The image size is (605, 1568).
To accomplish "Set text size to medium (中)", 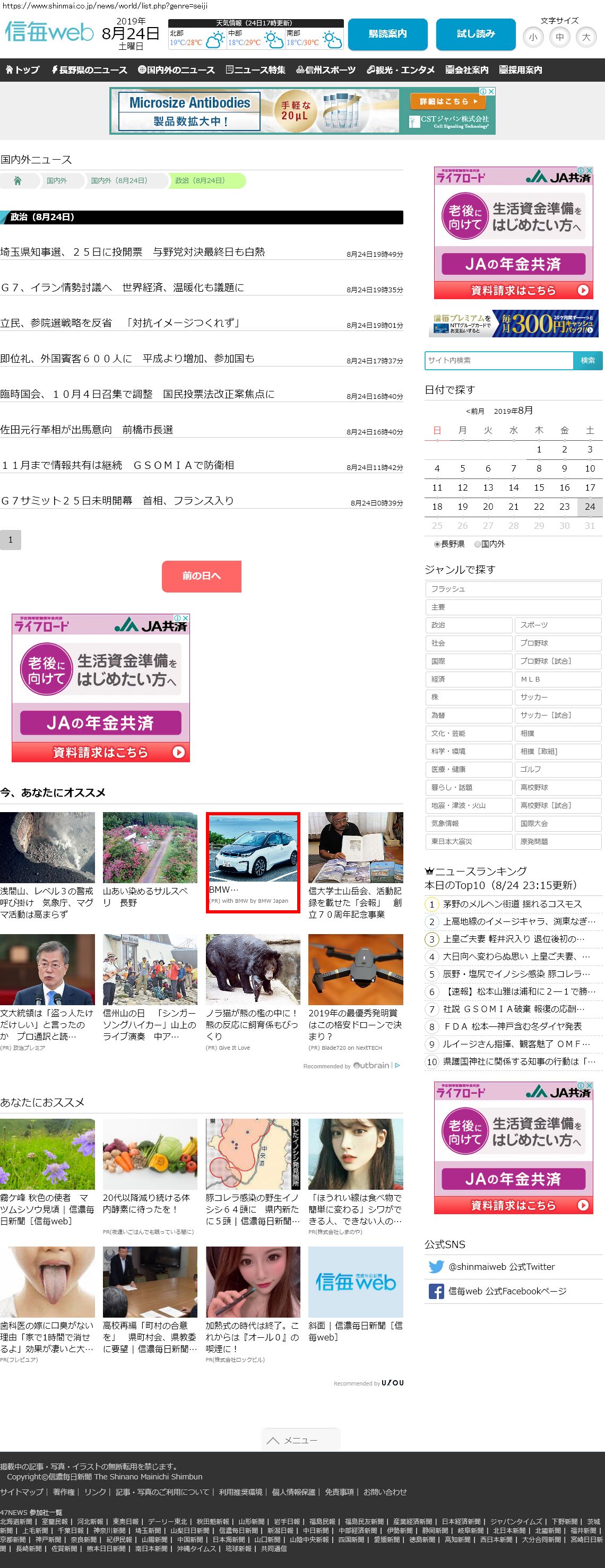I will 559,37.
